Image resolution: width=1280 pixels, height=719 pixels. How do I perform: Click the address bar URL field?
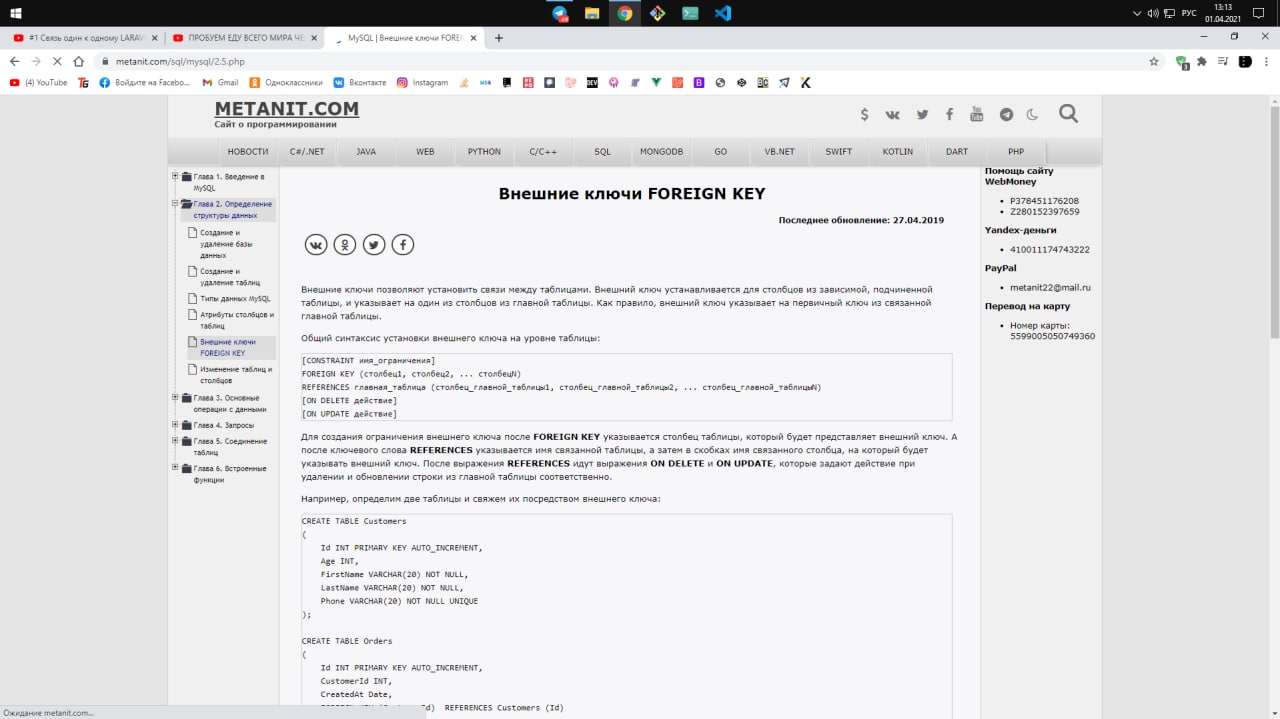[x=620, y=61]
